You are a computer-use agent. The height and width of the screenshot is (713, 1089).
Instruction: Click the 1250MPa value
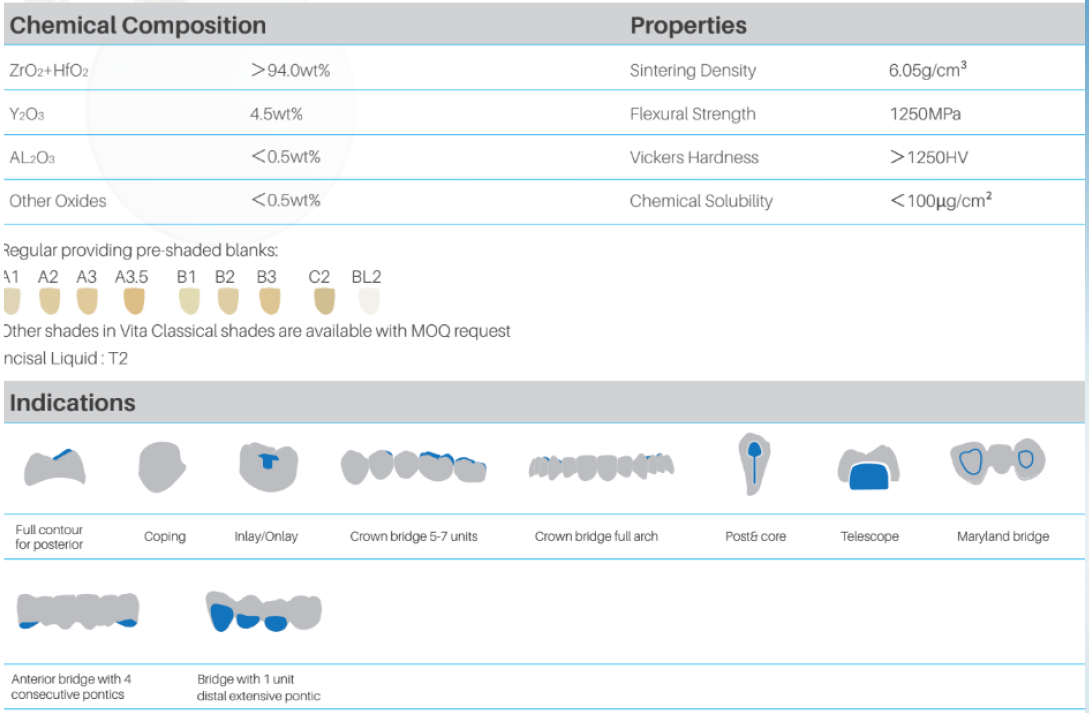(x=925, y=114)
